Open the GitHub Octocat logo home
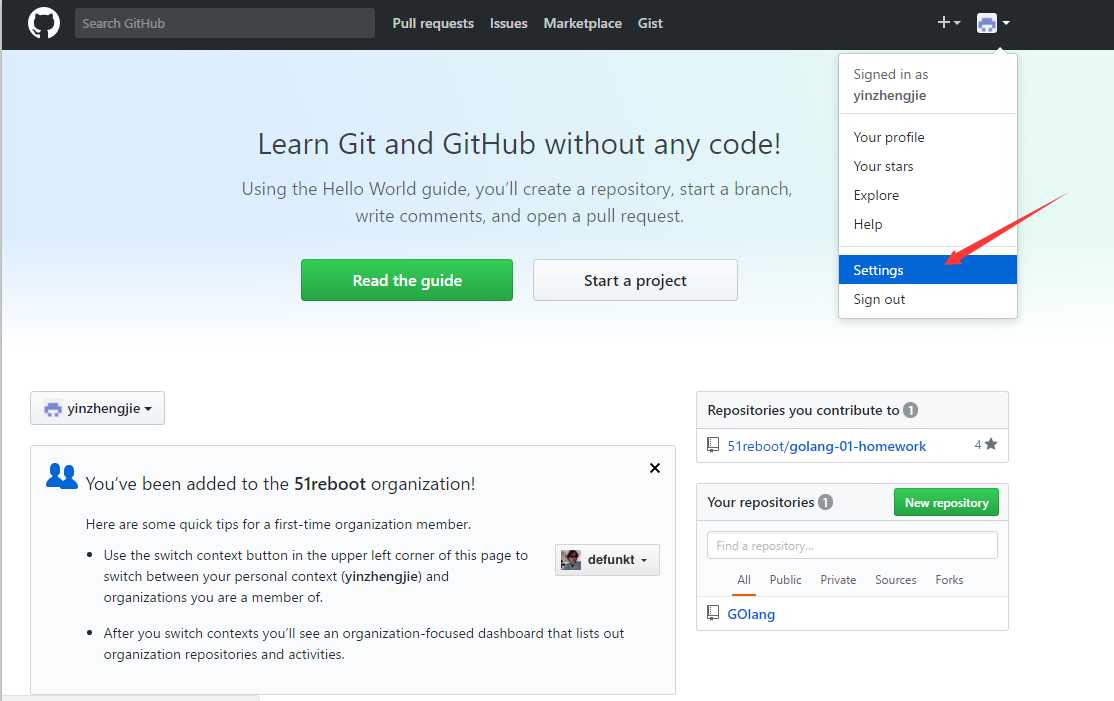Image resolution: width=1114 pixels, height=701 pixels. [44, 23]
